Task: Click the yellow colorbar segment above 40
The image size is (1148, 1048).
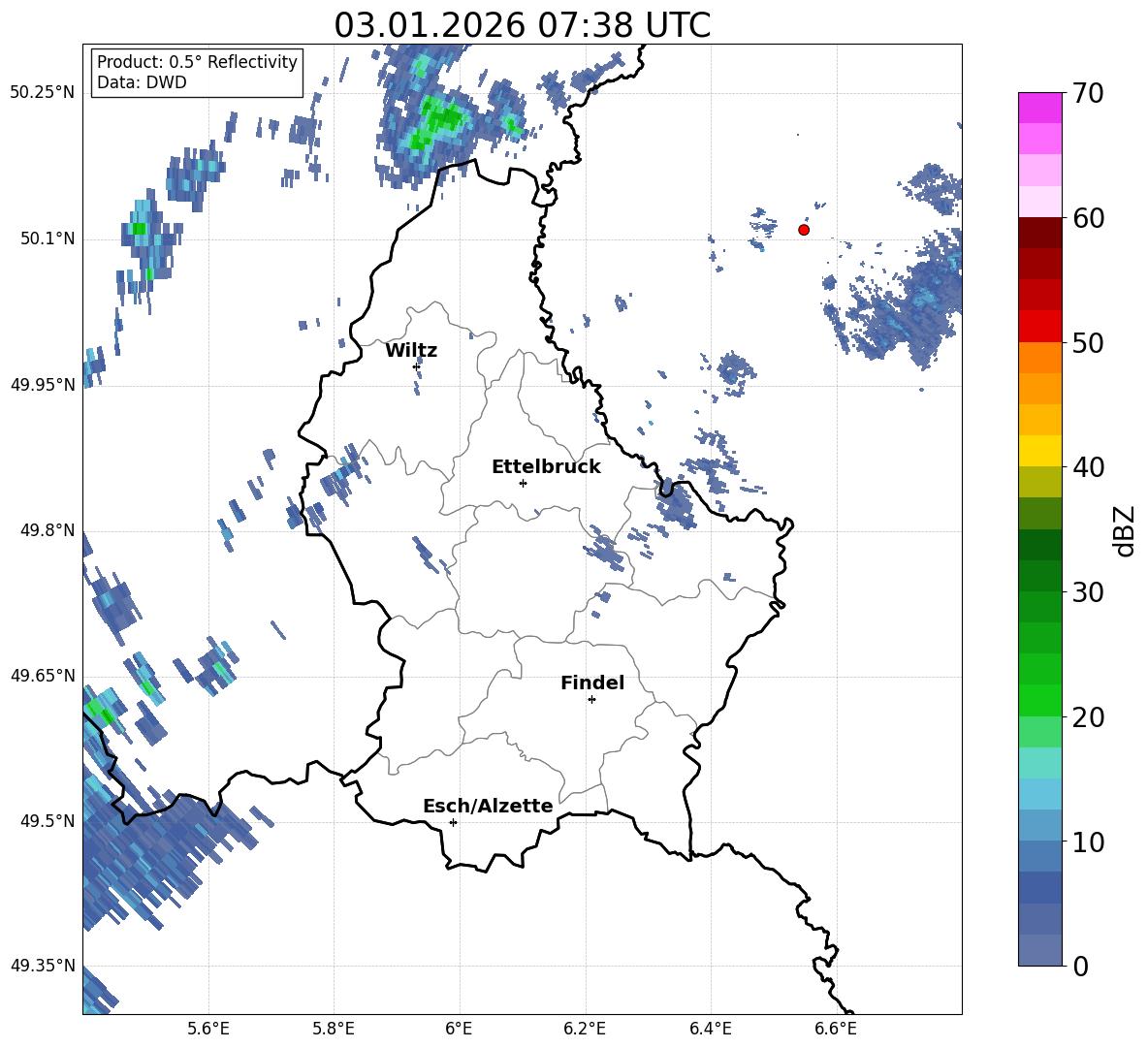Action: pyautogui.click(x=1039, y=452)
